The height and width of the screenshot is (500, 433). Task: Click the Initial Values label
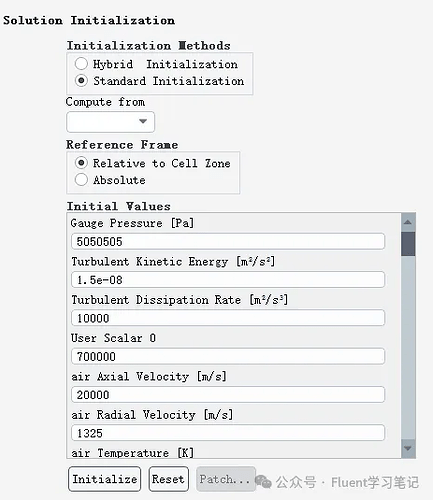click(x=119, y=206)
